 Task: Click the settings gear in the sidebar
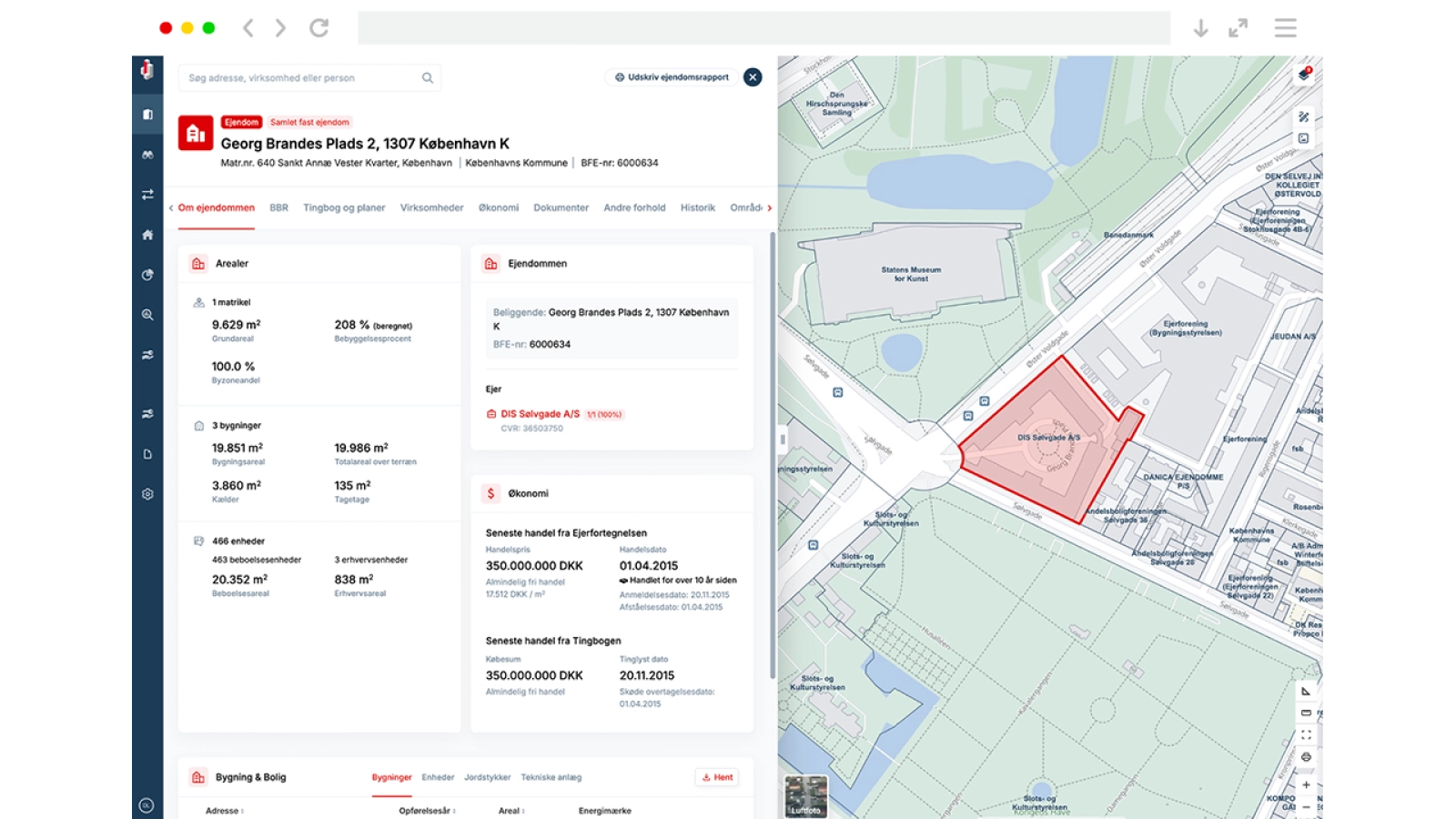pyautogui.click(x=147, y=494)
